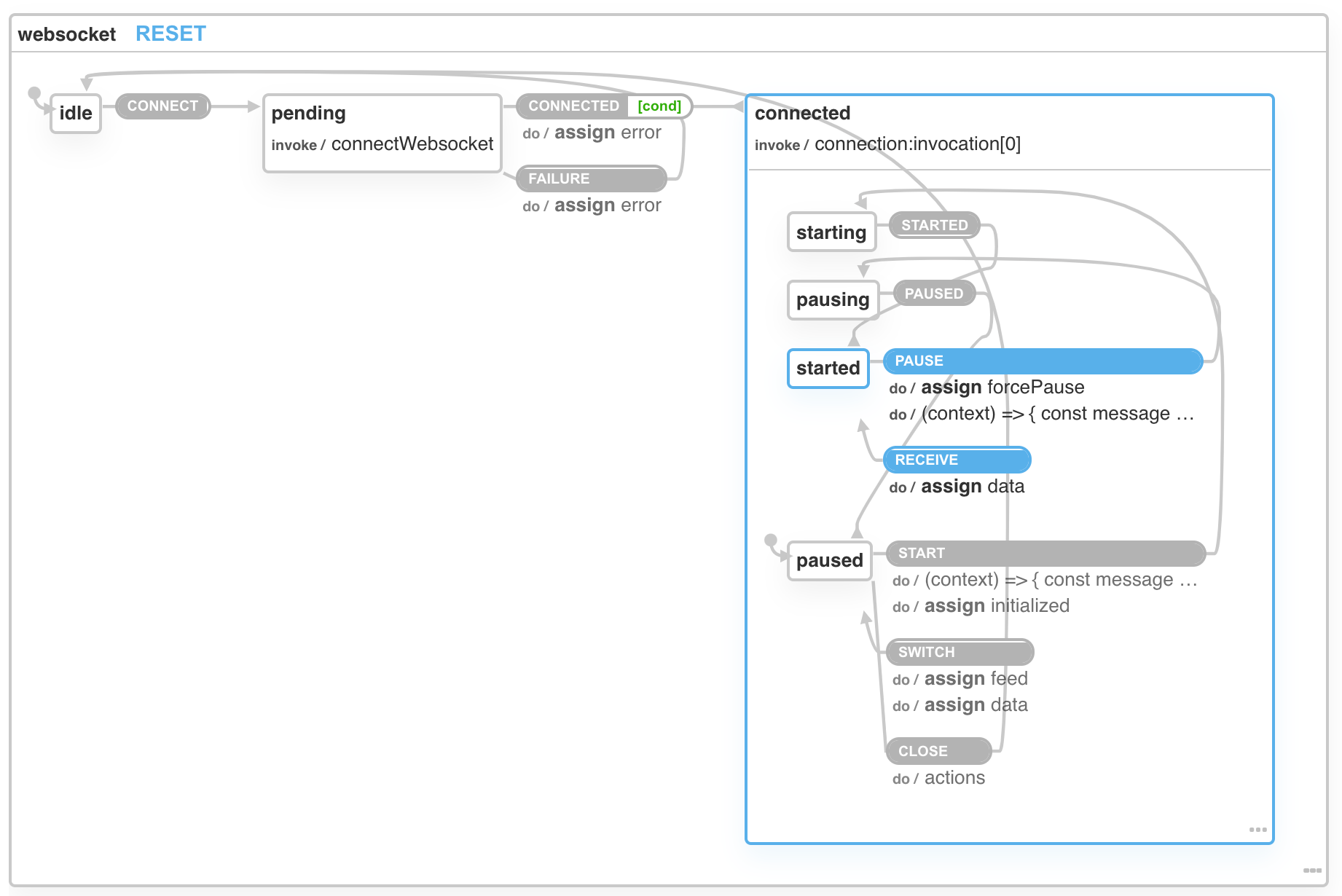1342x896 pixels.
Task: Click the green [cond] guard badge
Action: (x=659, y=106)
